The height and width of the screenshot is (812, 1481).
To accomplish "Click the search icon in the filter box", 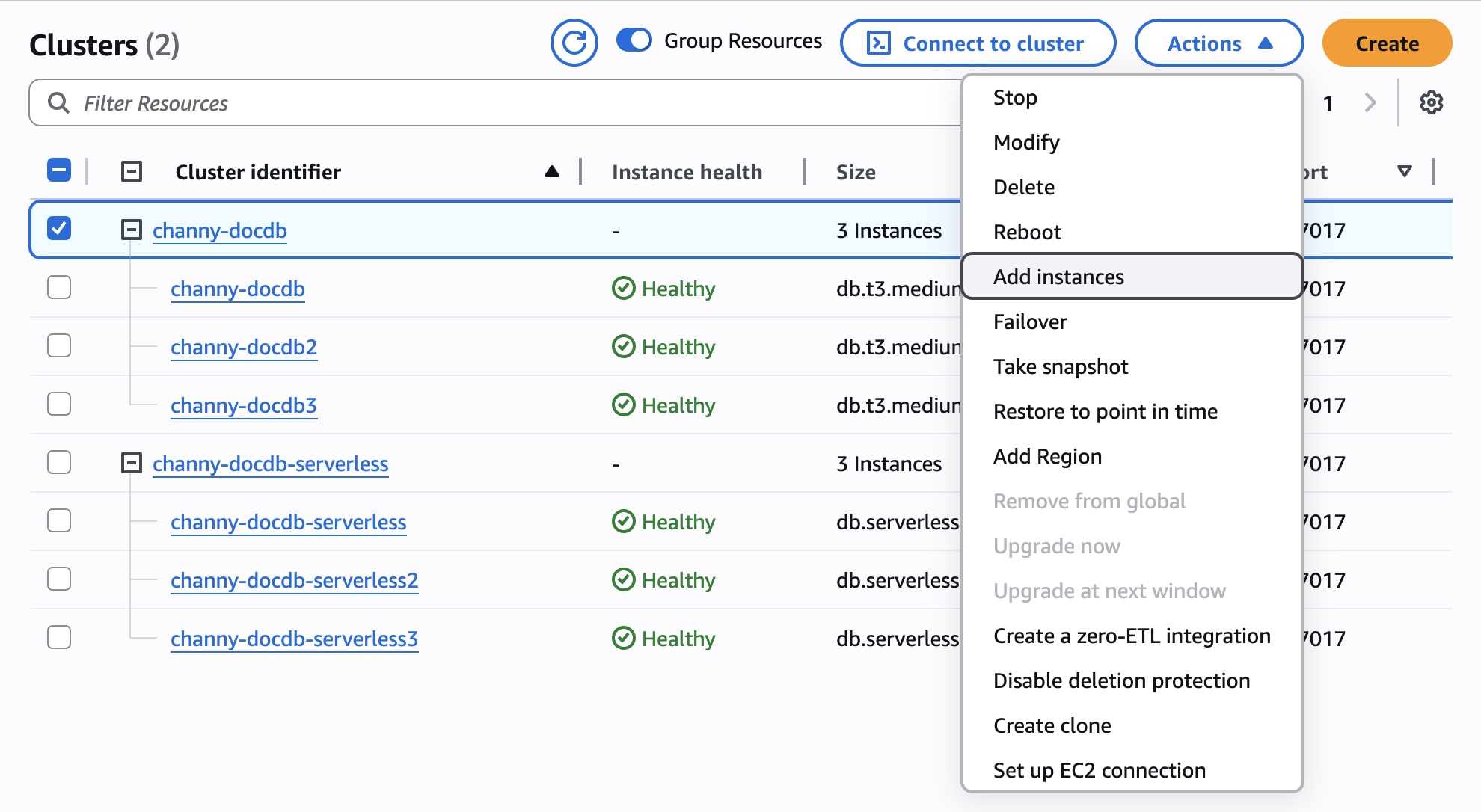I will click(x=58, y=102).
